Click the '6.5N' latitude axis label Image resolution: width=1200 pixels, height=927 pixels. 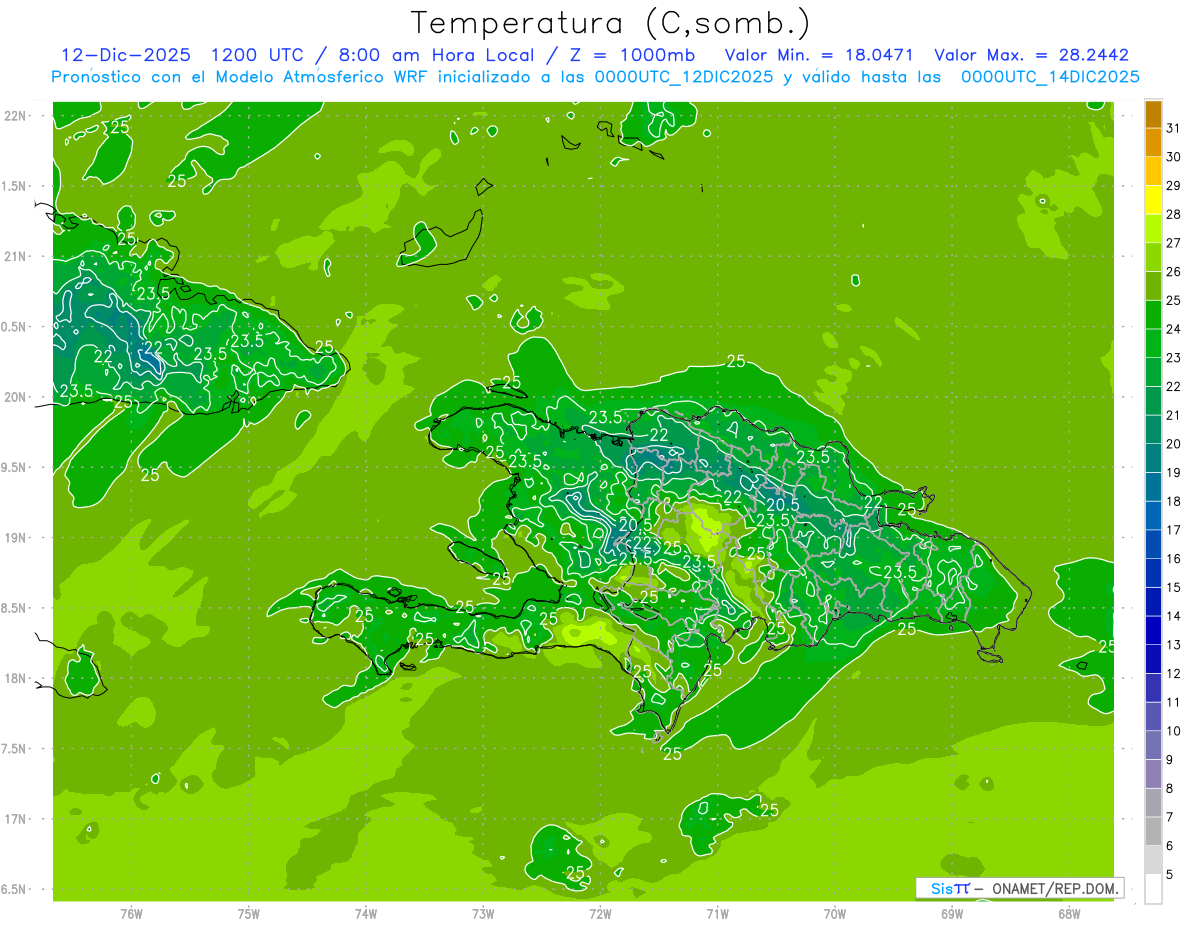[15, 889]
